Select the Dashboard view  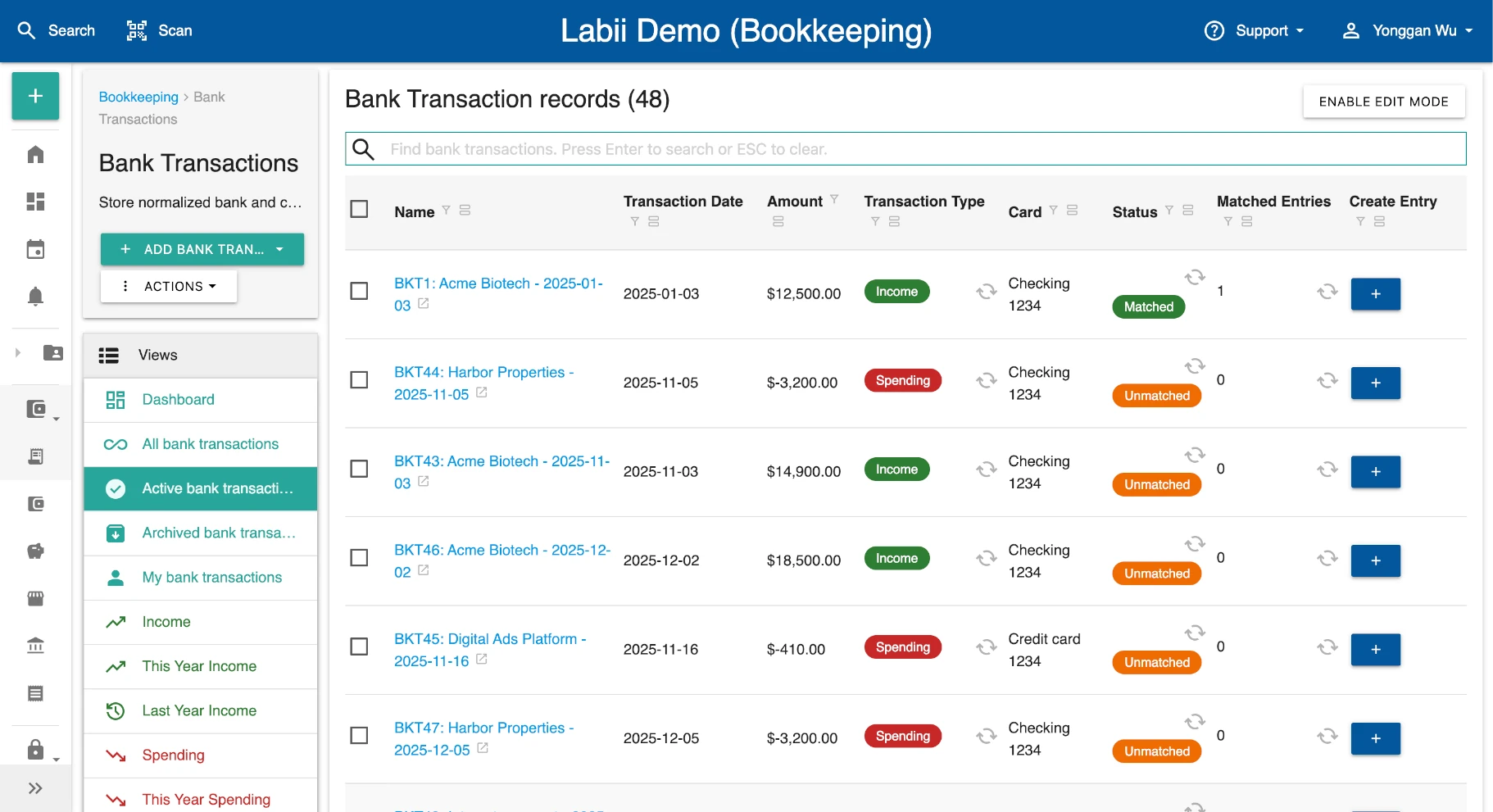(x=201, y=400)
